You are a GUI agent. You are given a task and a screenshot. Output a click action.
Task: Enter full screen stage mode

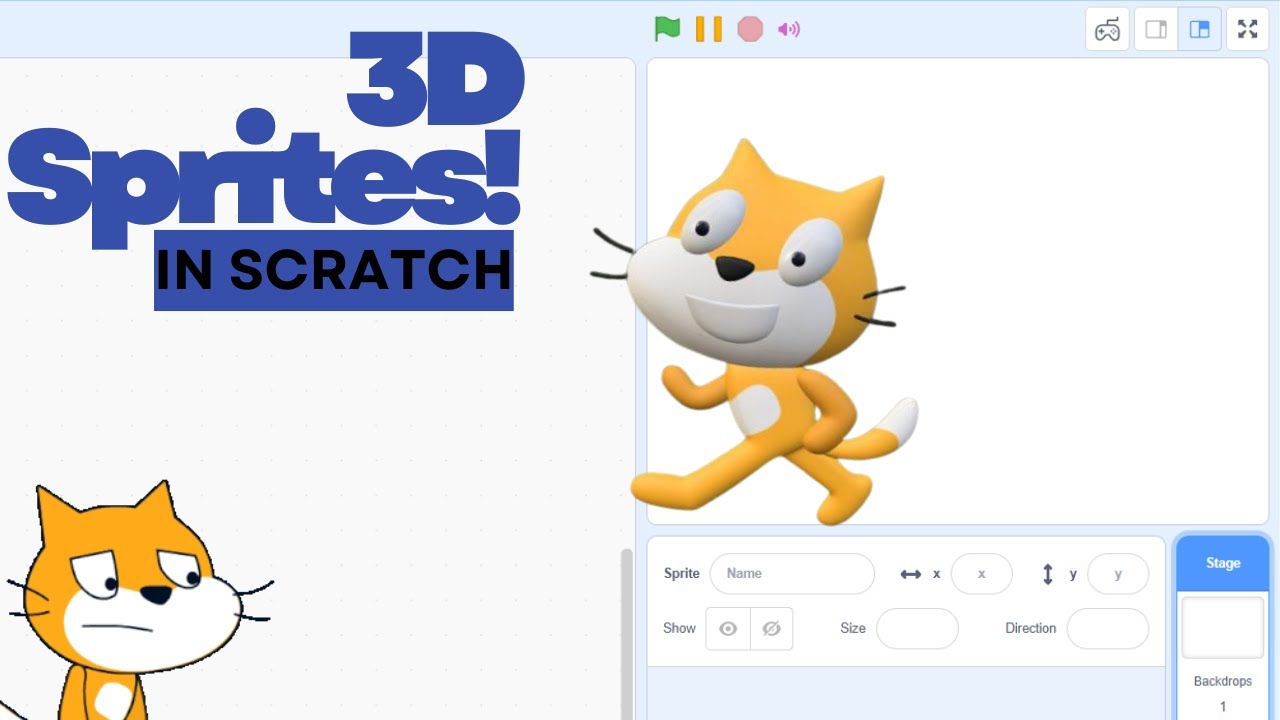(x=1247, y=29)
